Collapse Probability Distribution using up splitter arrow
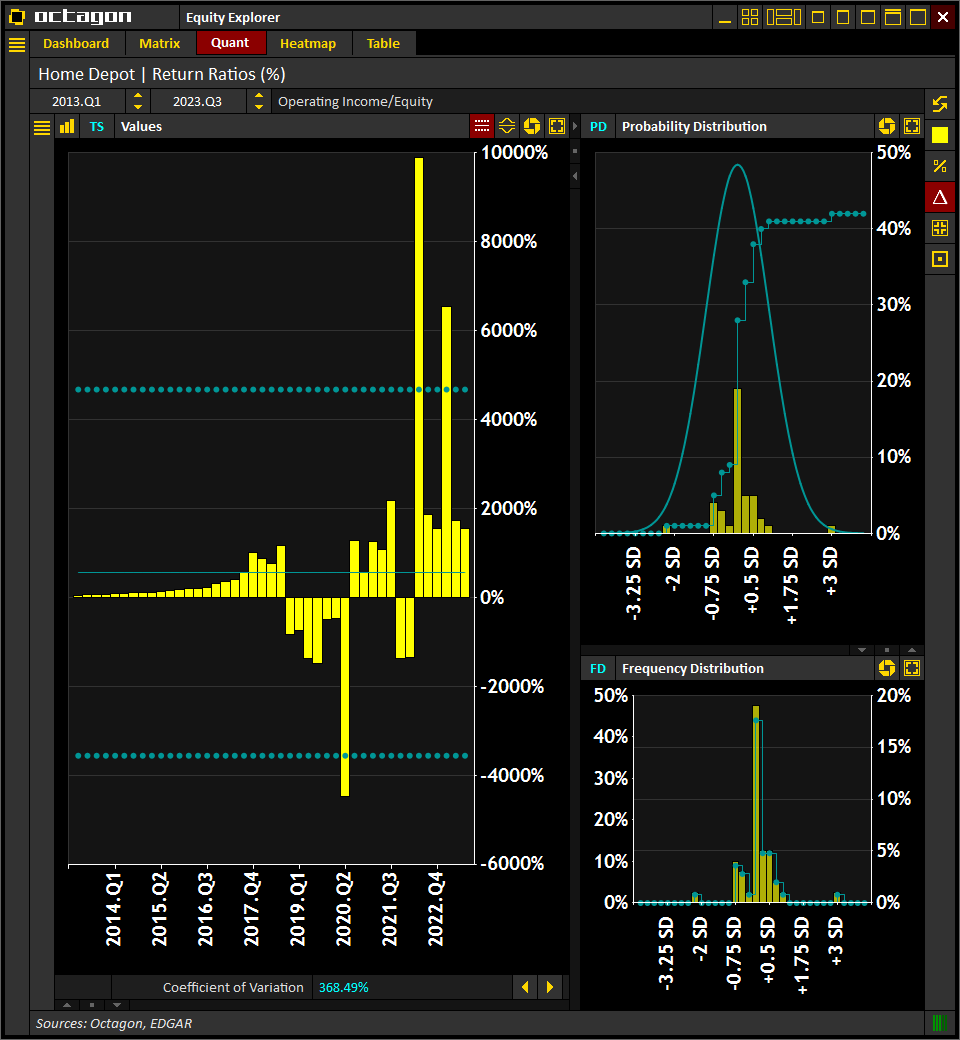This screenshot has width=960, height=1040. tap(912, 650)
